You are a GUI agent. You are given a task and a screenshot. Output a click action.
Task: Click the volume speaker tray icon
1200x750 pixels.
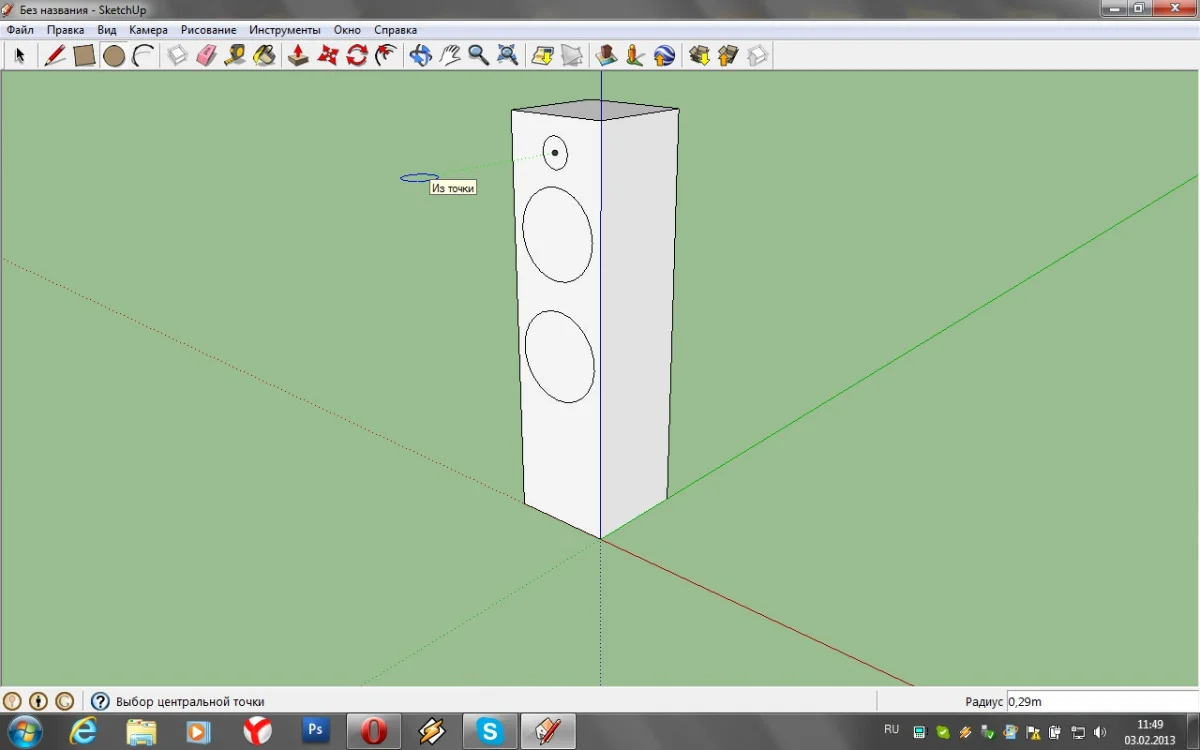(1100, 732)
